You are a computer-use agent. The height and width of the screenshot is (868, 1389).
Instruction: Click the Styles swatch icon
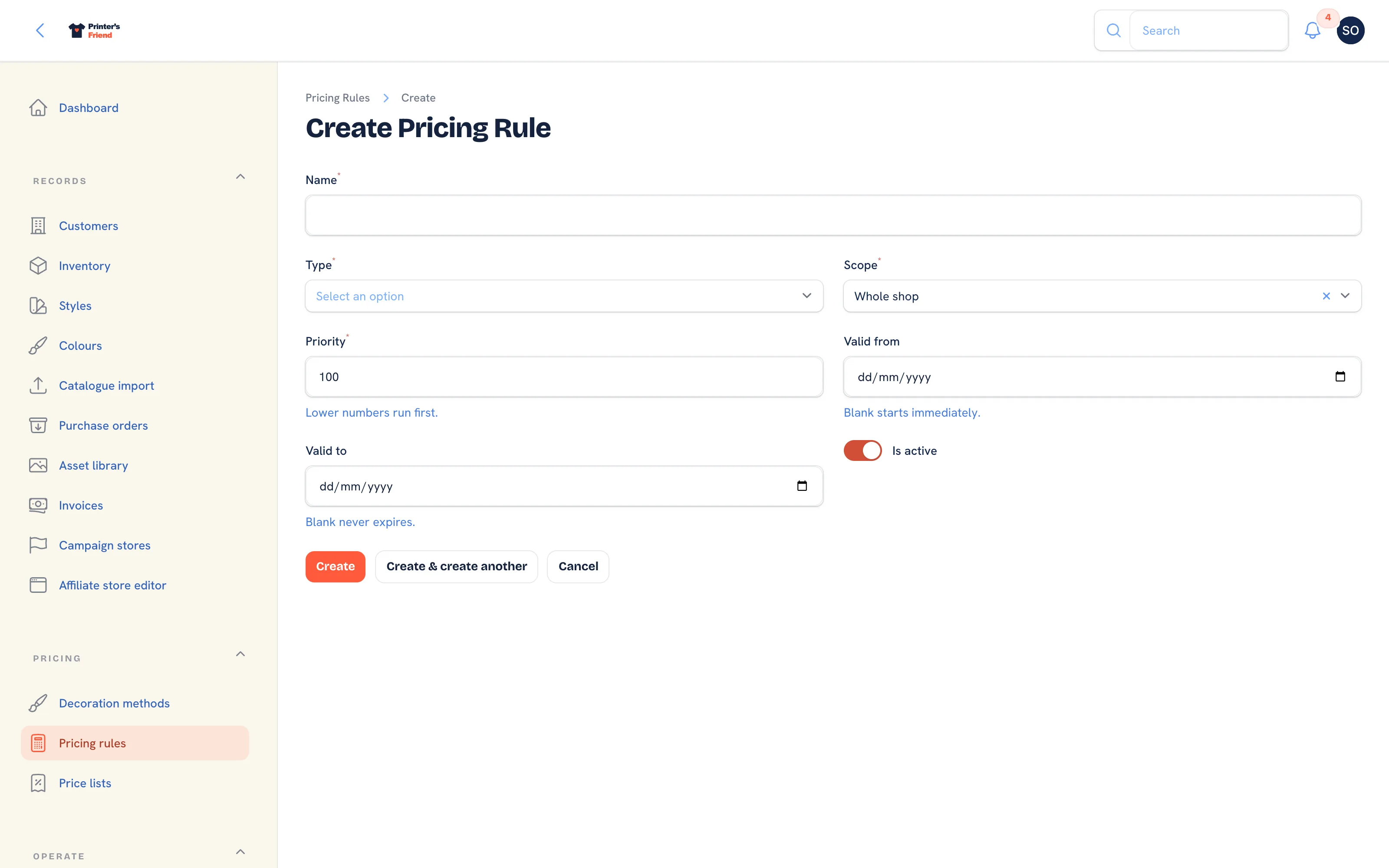click(x=38, y=306)
